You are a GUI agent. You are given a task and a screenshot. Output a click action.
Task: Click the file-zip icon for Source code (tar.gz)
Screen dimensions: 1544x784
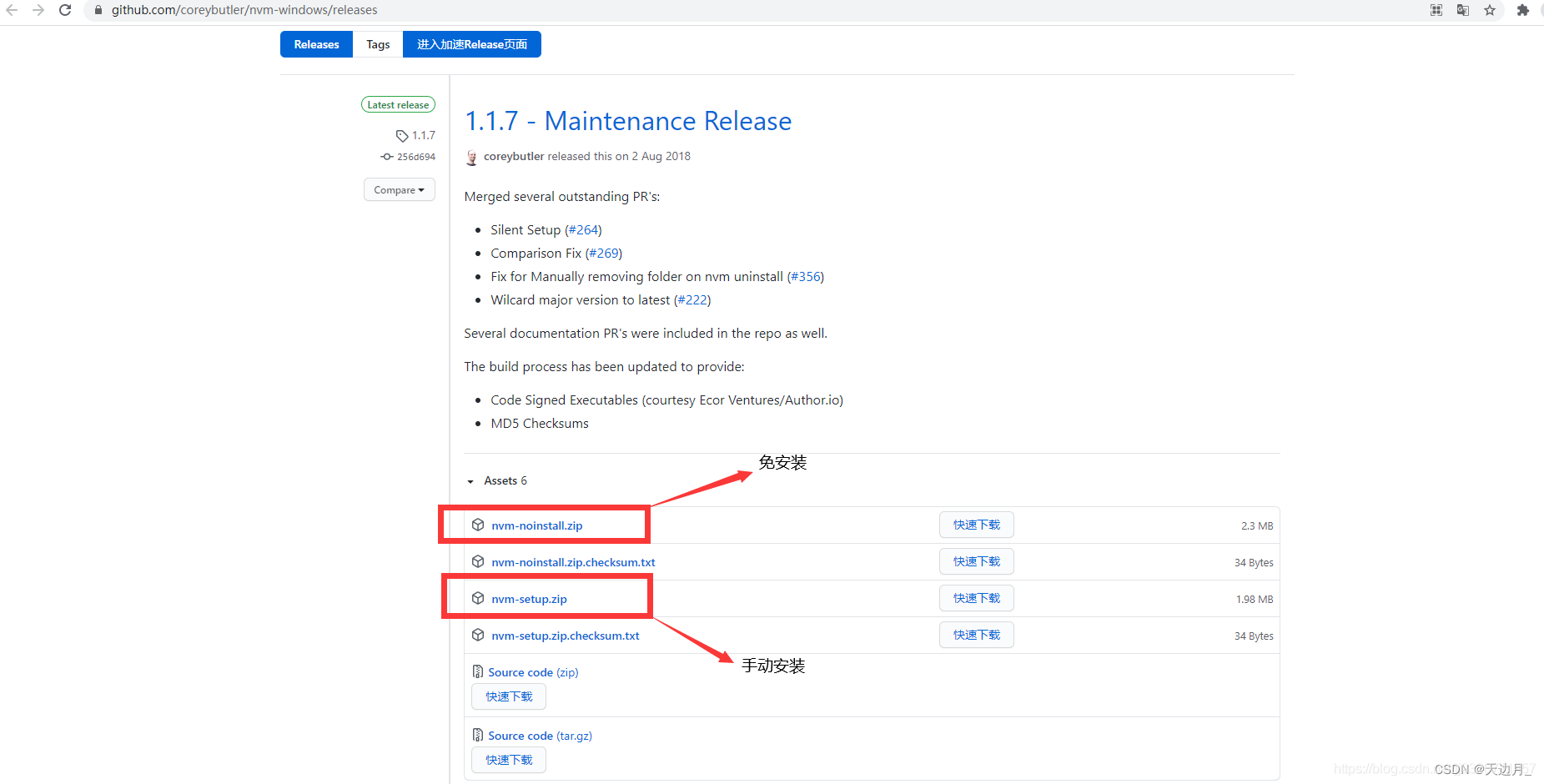(478, 735)
